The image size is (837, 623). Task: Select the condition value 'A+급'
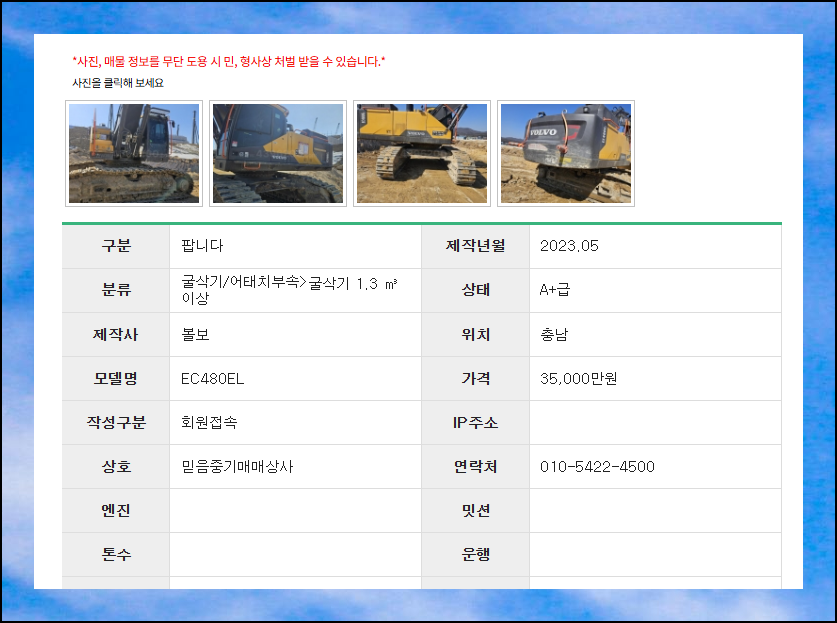(555, 290)
